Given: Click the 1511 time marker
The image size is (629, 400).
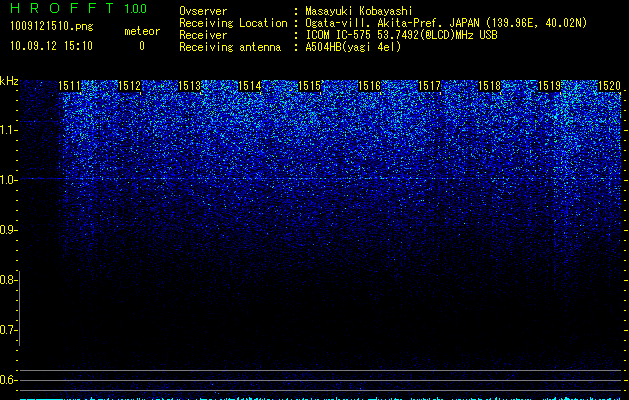Looking at the screenshot, I should pyautogui.click(x=69, y=86).
